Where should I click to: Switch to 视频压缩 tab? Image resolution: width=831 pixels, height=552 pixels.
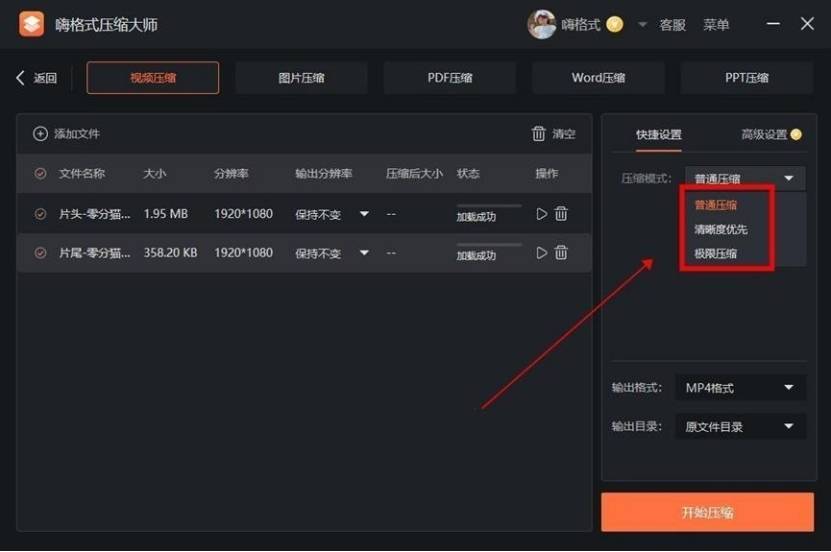tap(153, 78)
